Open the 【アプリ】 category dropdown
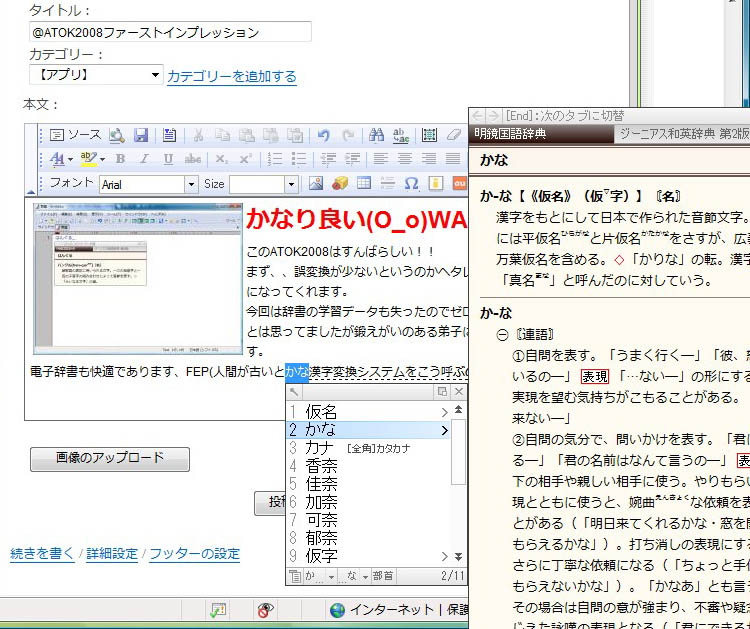This screenshot has width=750, height=629. tap(96, 75)
